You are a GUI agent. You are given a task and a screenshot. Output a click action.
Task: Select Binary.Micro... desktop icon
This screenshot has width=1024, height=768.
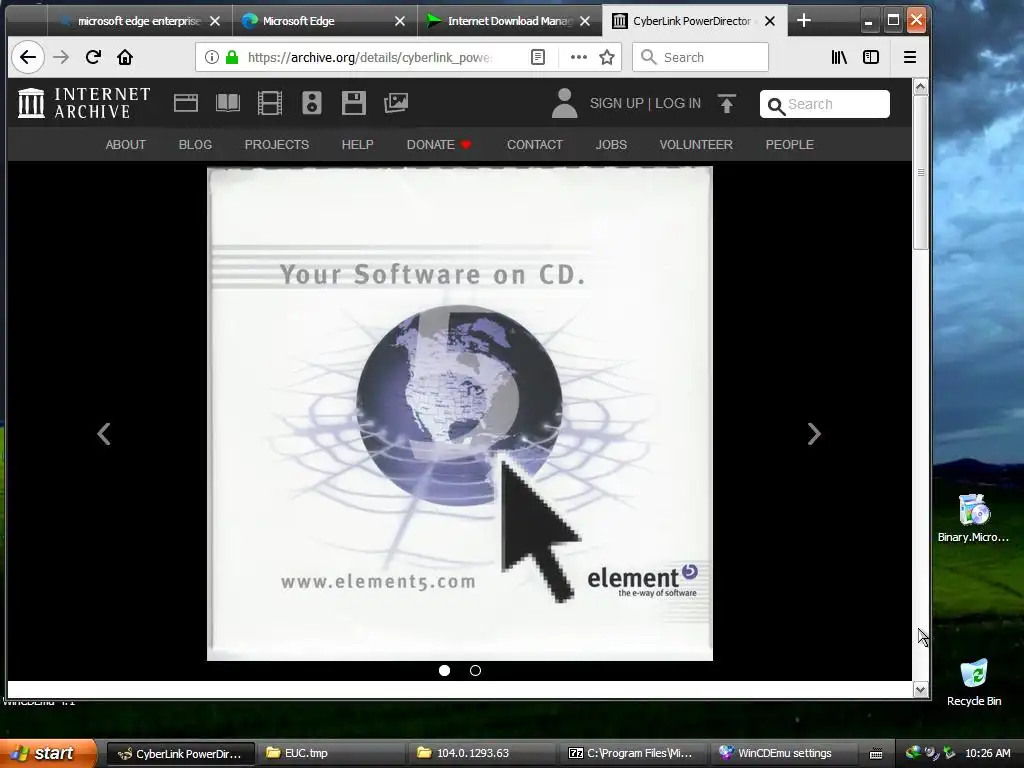(974, 519)
